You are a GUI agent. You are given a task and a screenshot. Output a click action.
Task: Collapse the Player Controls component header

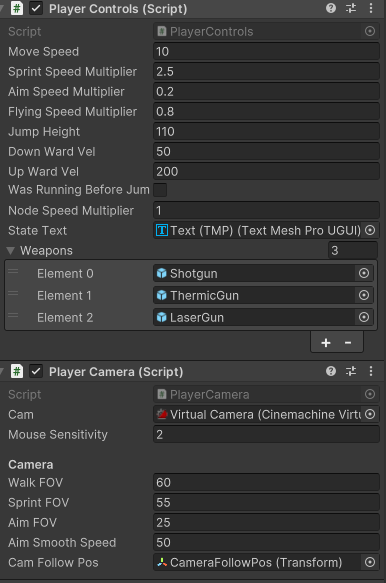[1, 8]
